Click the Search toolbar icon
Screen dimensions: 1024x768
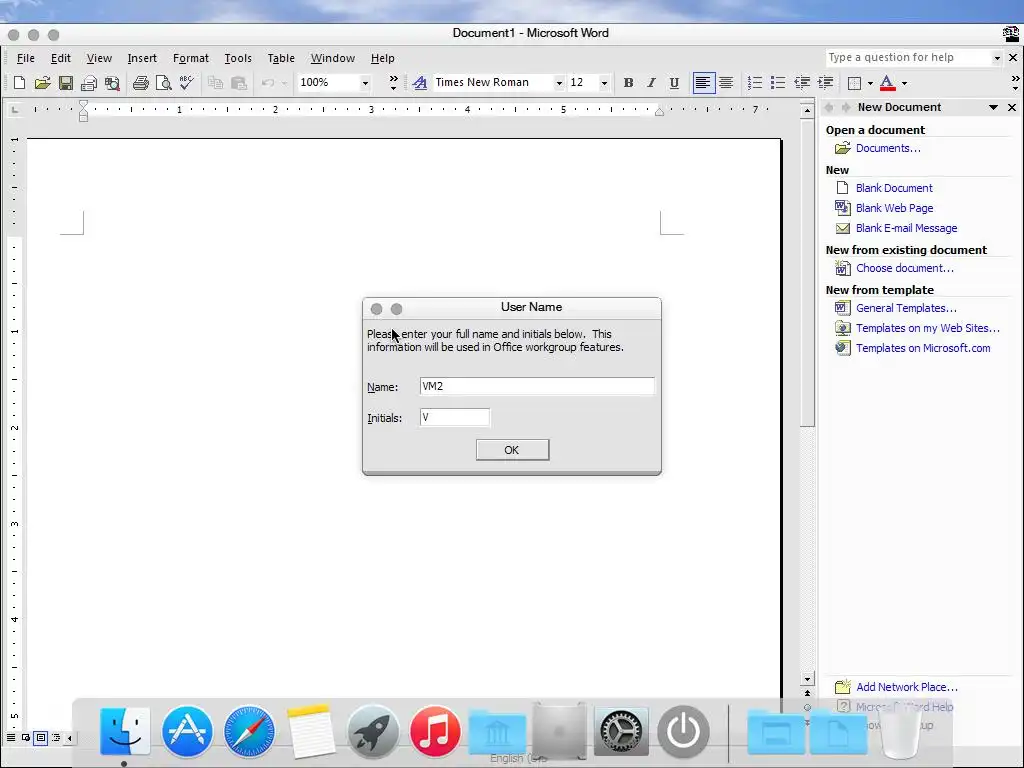112,83
